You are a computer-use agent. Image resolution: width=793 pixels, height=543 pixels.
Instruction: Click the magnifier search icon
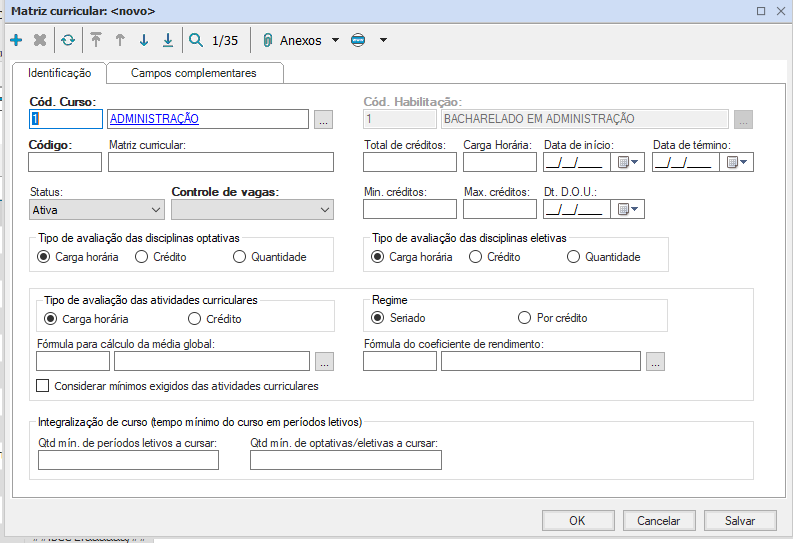tap(196, 41)
